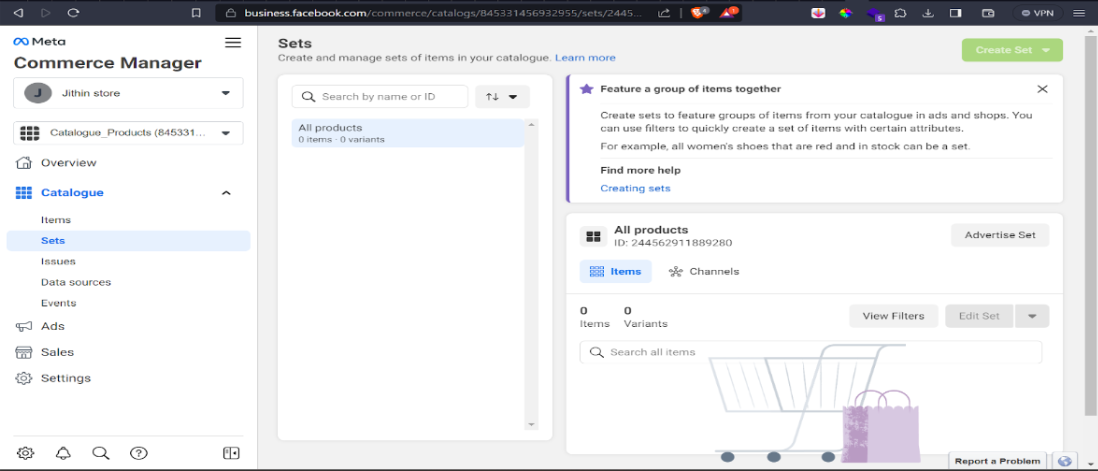Click the Ads megaphone icon

[x=24, y=326]
